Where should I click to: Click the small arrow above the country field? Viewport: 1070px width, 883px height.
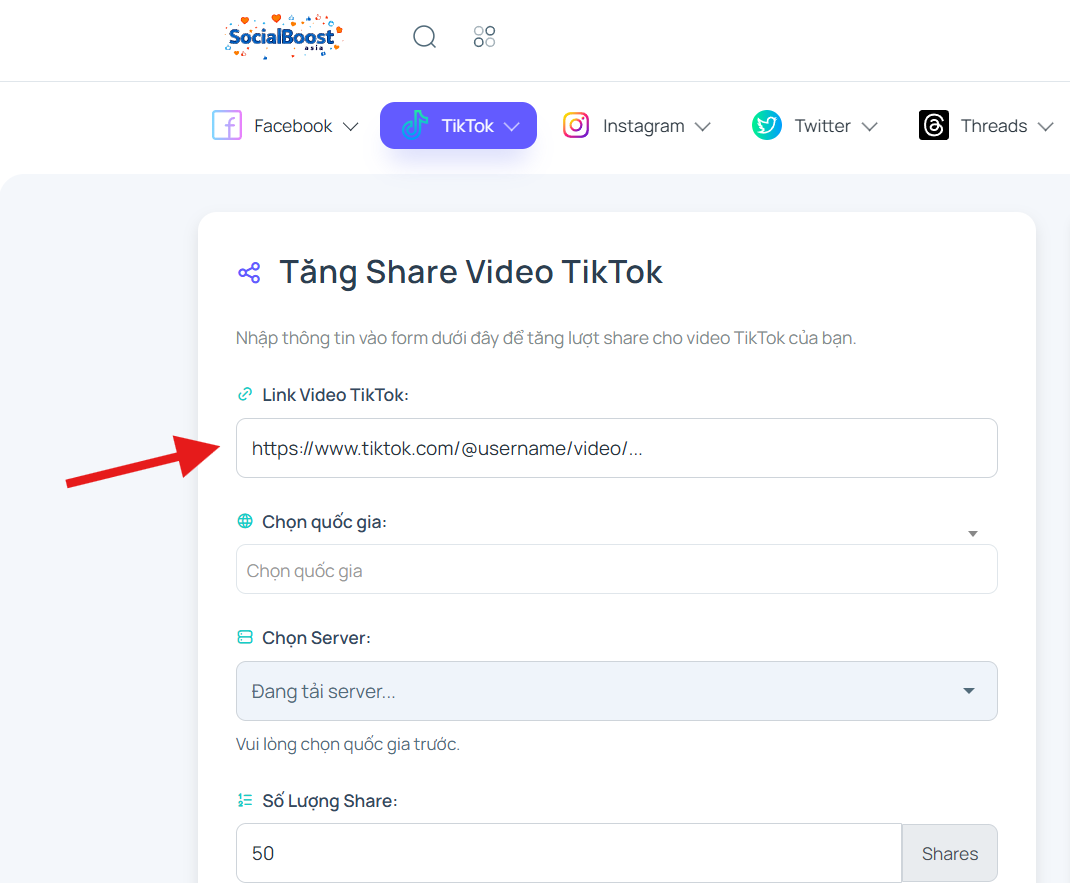tap(973, 534)
